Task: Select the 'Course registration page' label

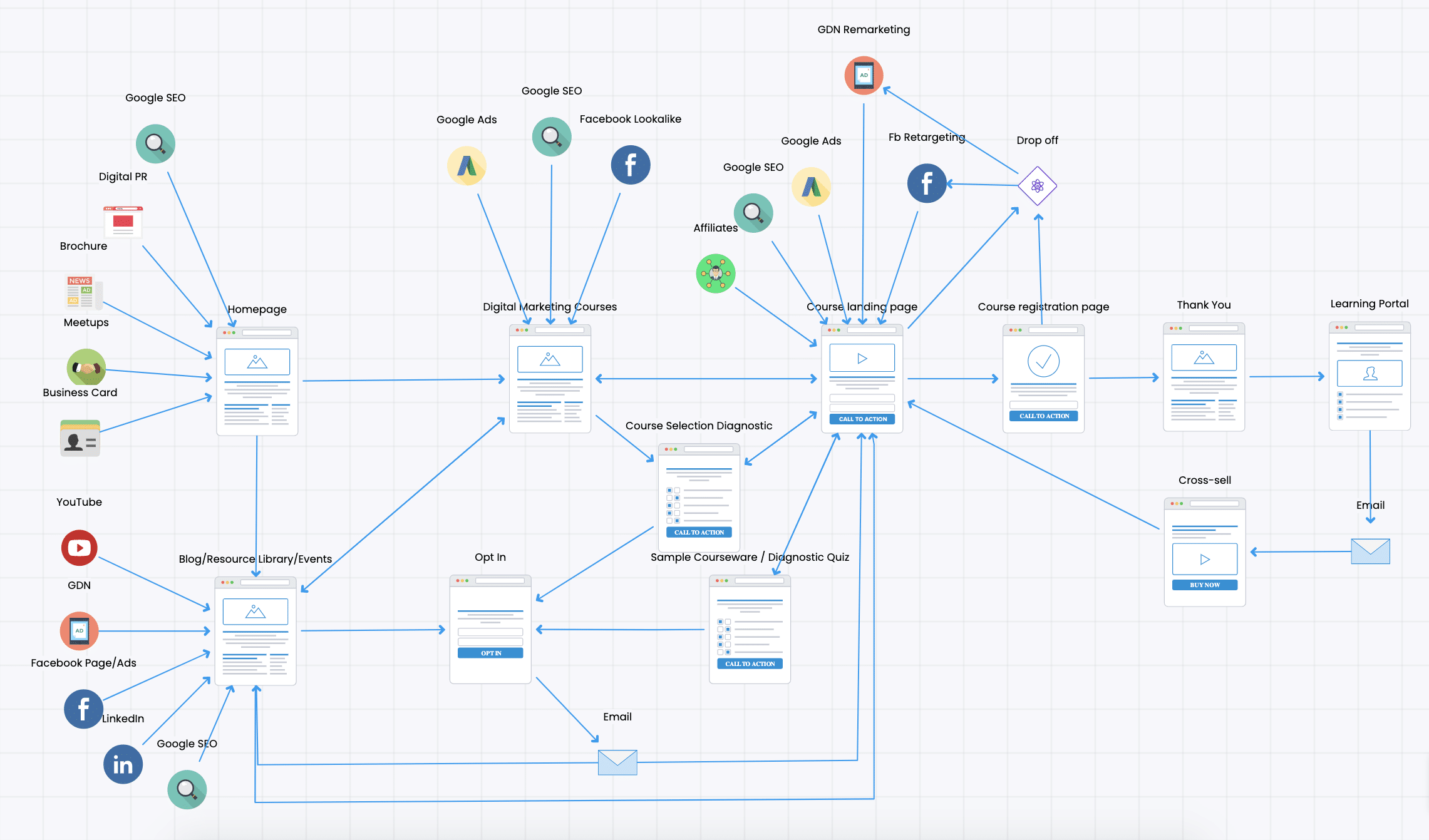Action: (x=1043, y=307)
